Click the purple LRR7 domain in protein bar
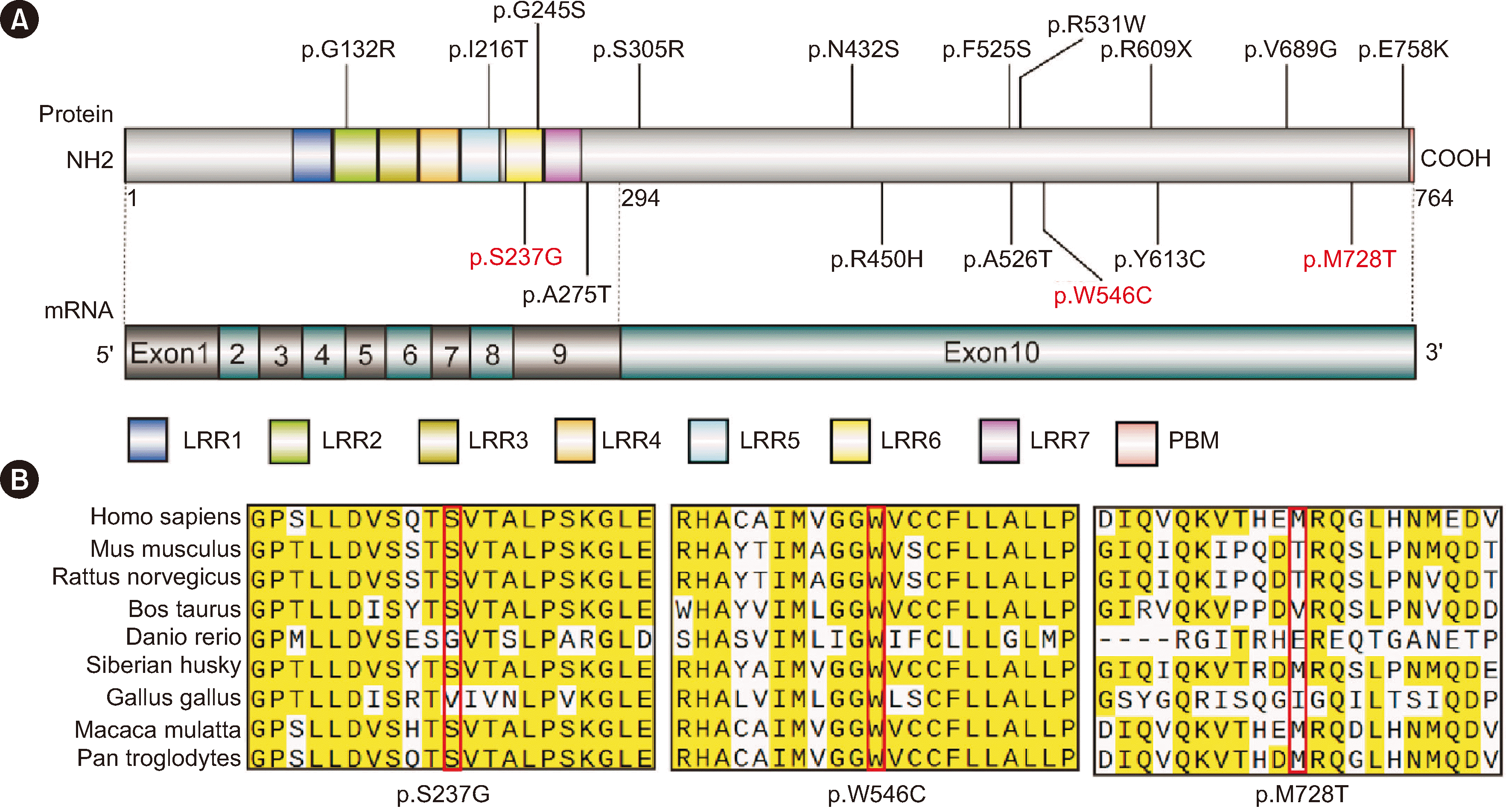 click(x=563, y=155)
